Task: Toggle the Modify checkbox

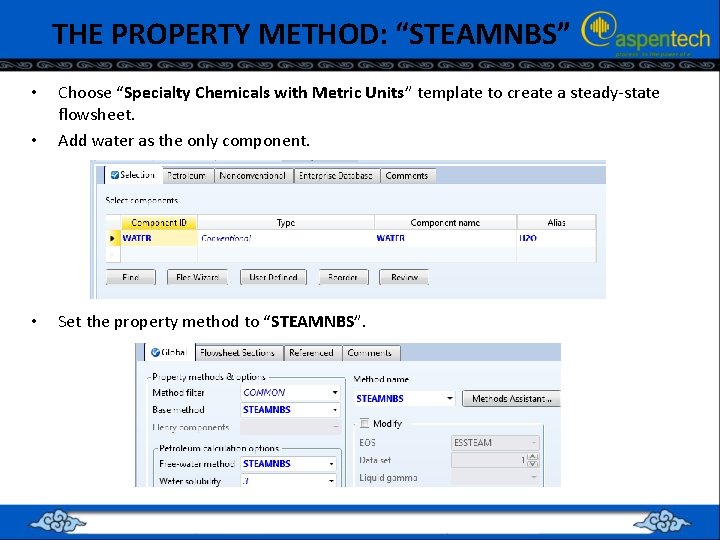Action: point(364,423)
